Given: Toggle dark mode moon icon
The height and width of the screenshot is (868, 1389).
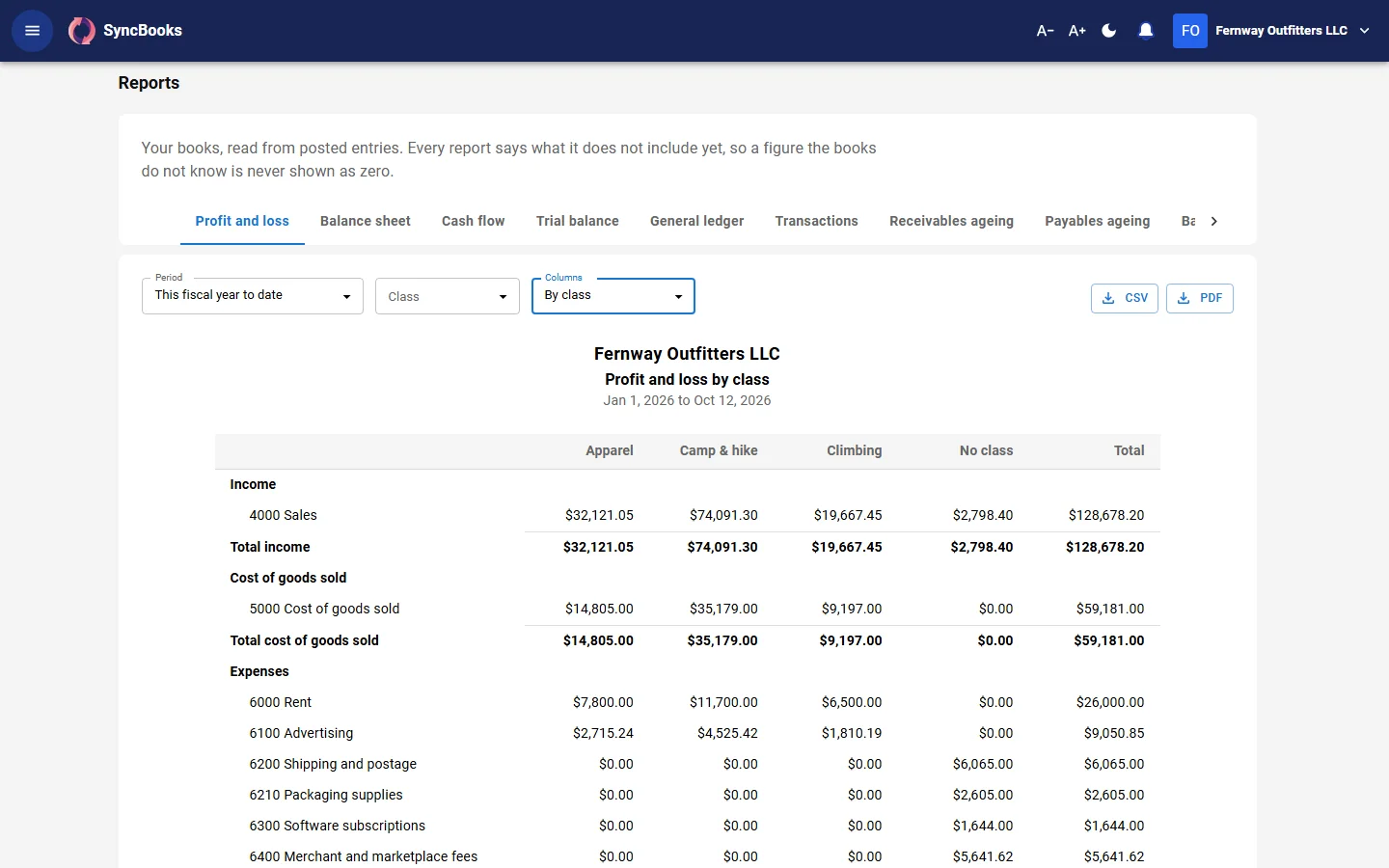Looking at the screenshot, I should pos(1109,31).
